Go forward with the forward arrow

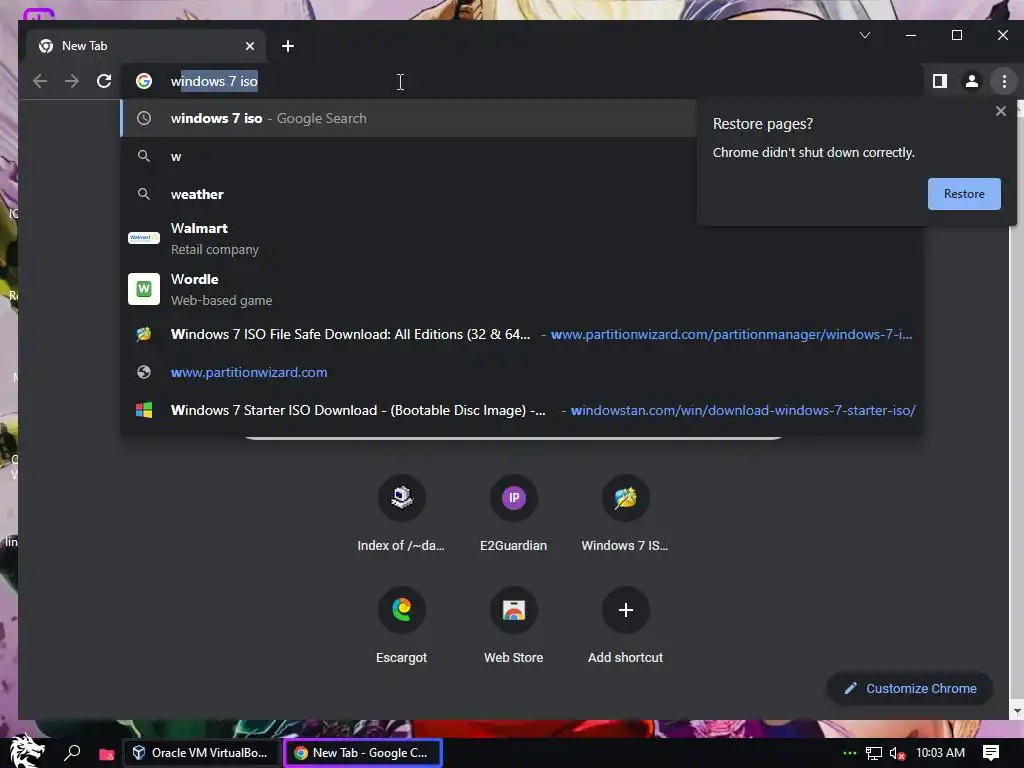pyautogui.click(x=72, y=81)
